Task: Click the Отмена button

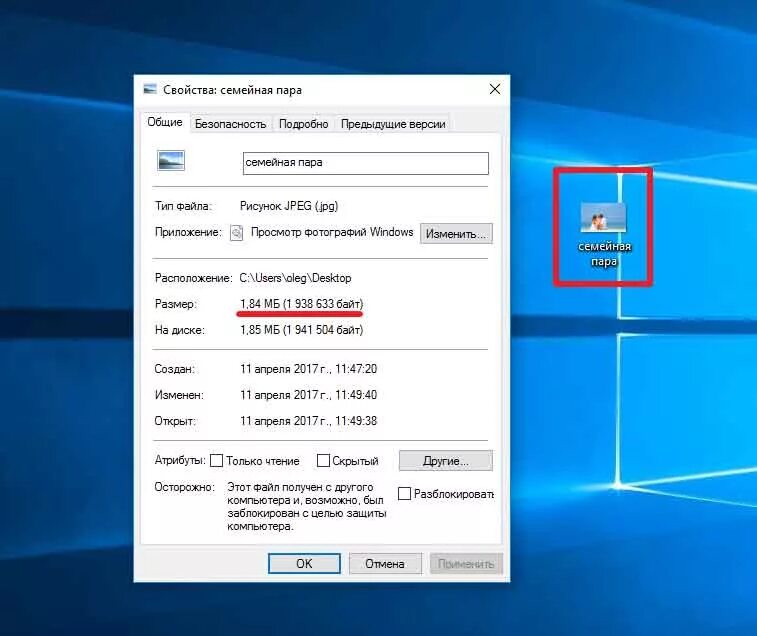Action: point(385,564)
